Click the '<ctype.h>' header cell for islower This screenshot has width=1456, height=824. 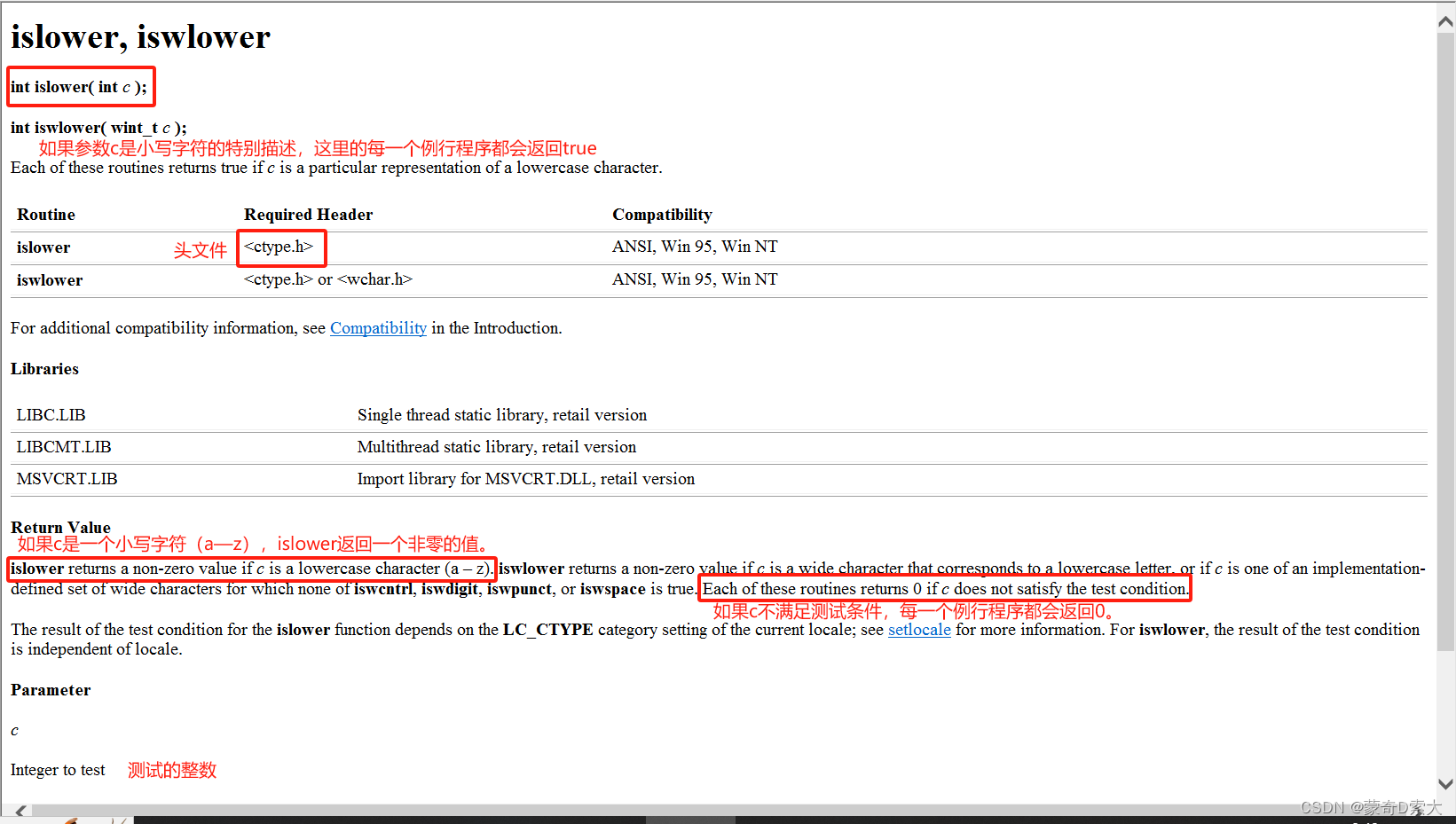tap(279, 247)
